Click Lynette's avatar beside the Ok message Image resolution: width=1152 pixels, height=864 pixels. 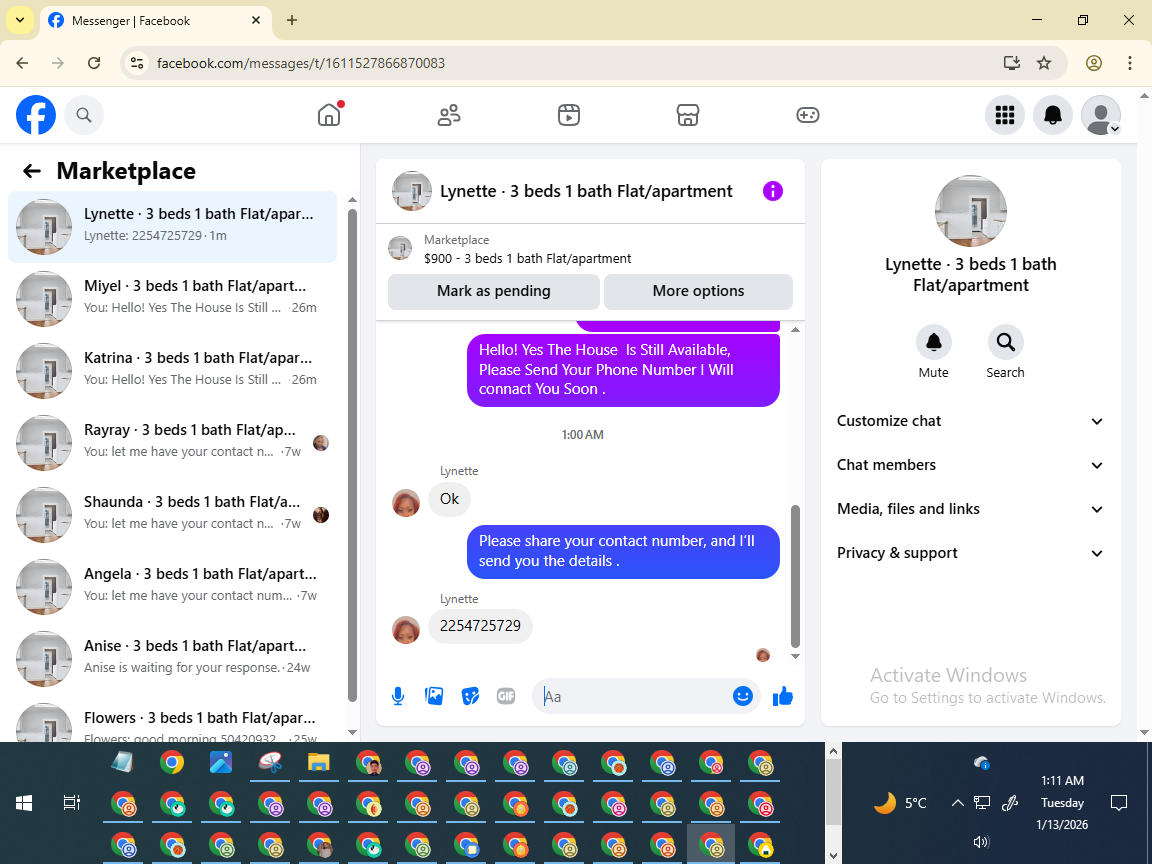click(406, 503)
